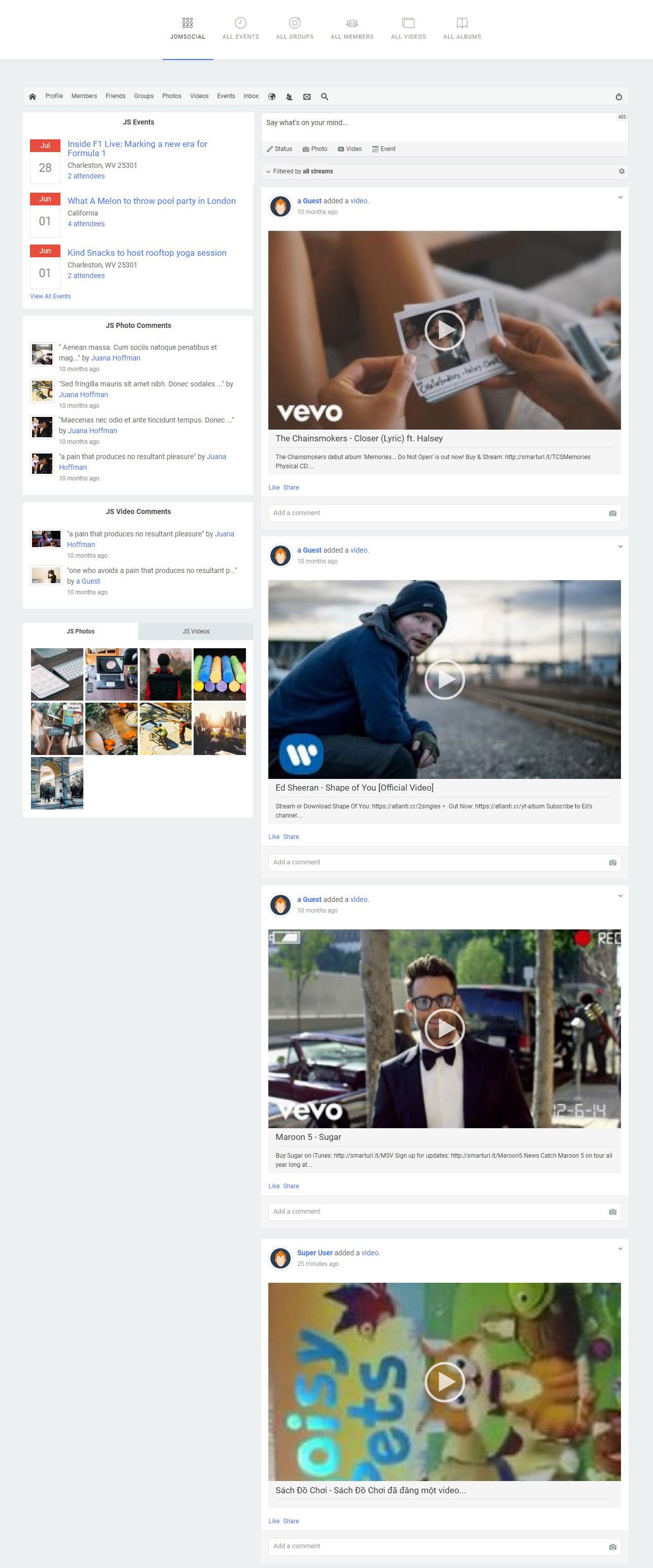This screenshot has height=1568, width=653.
Task: Open Friends menu item
Action: click(x=116, y=96)
